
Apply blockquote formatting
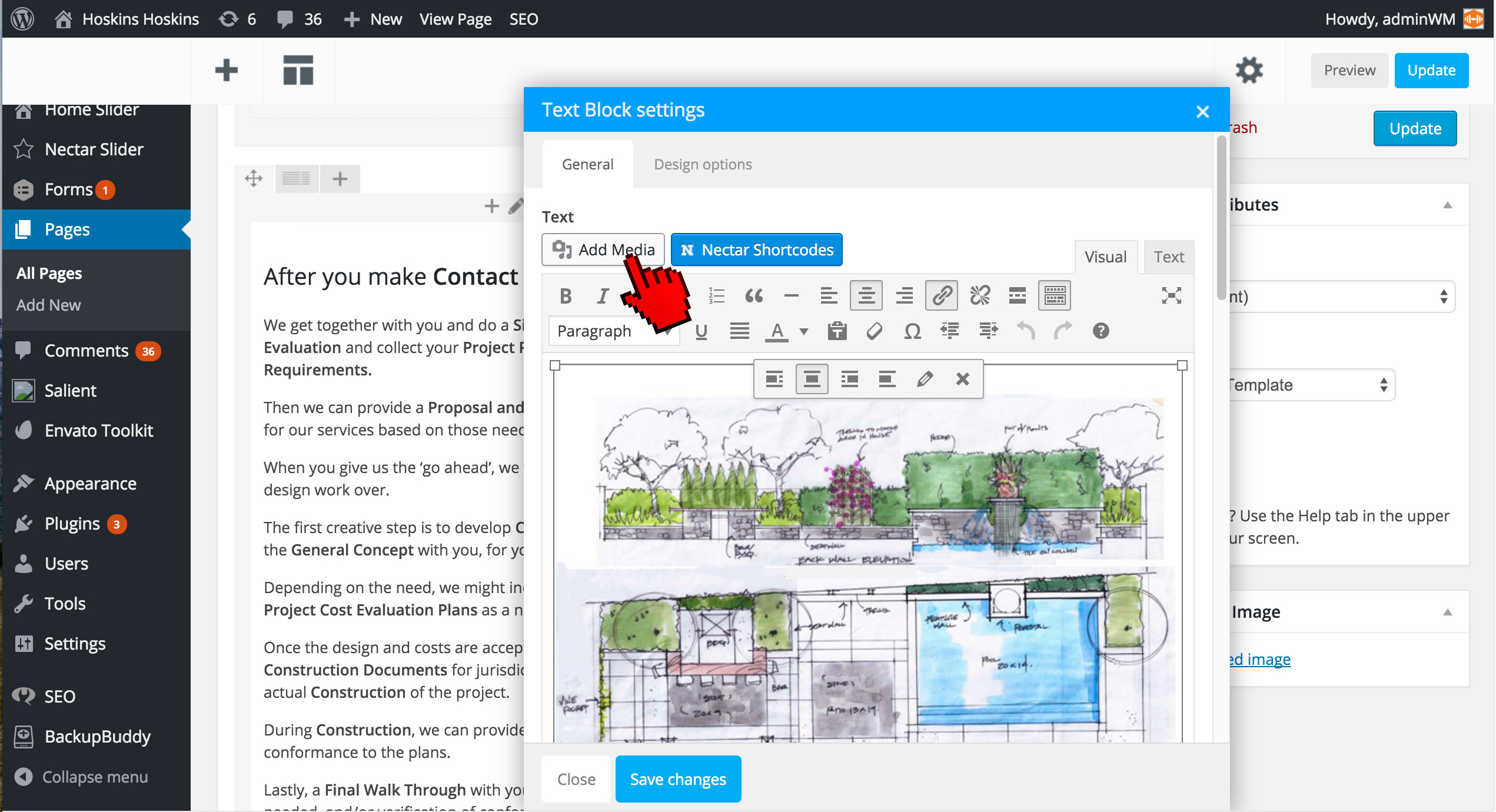(754, 295)
